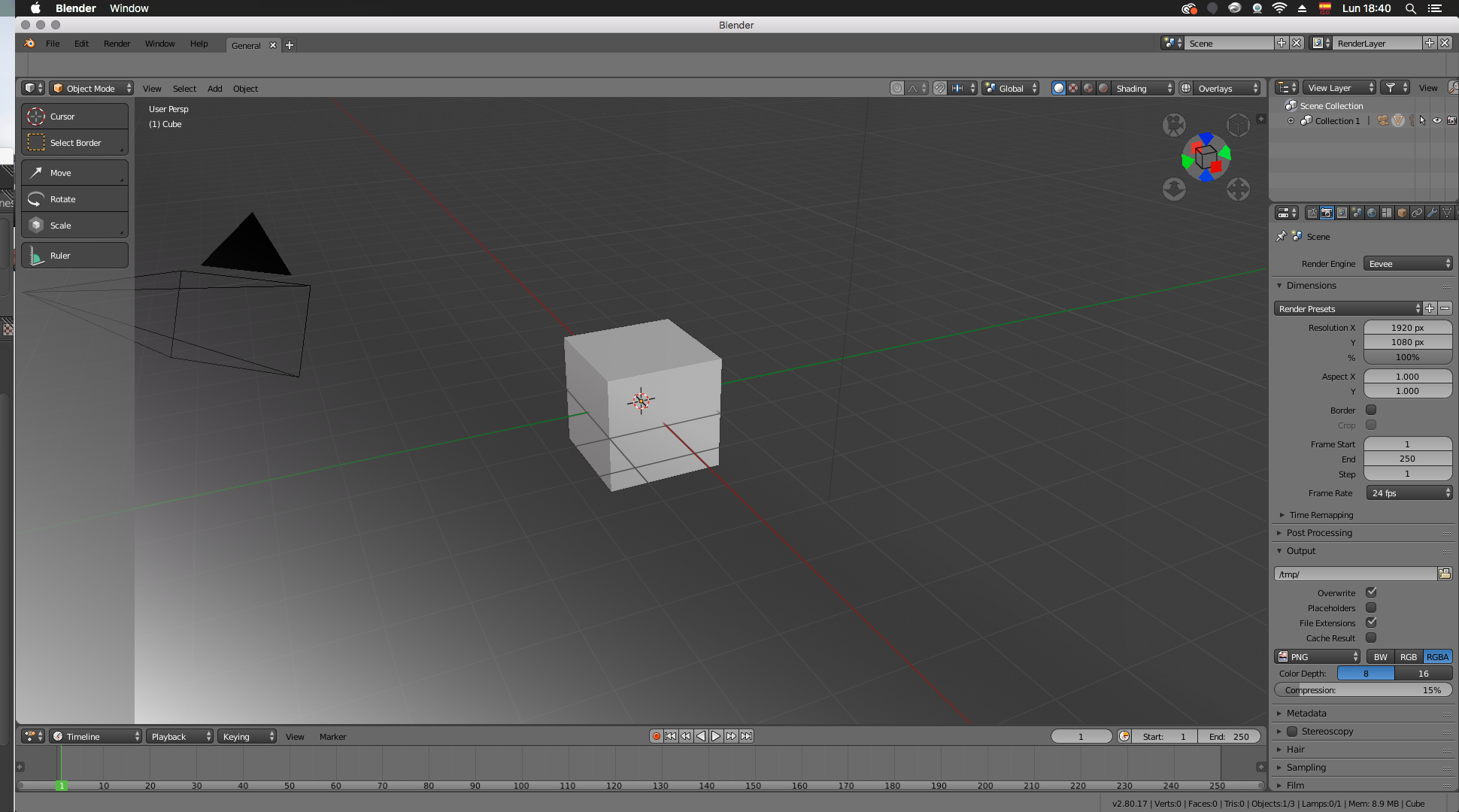Click the pan view gizmo button

point(1238,189)
